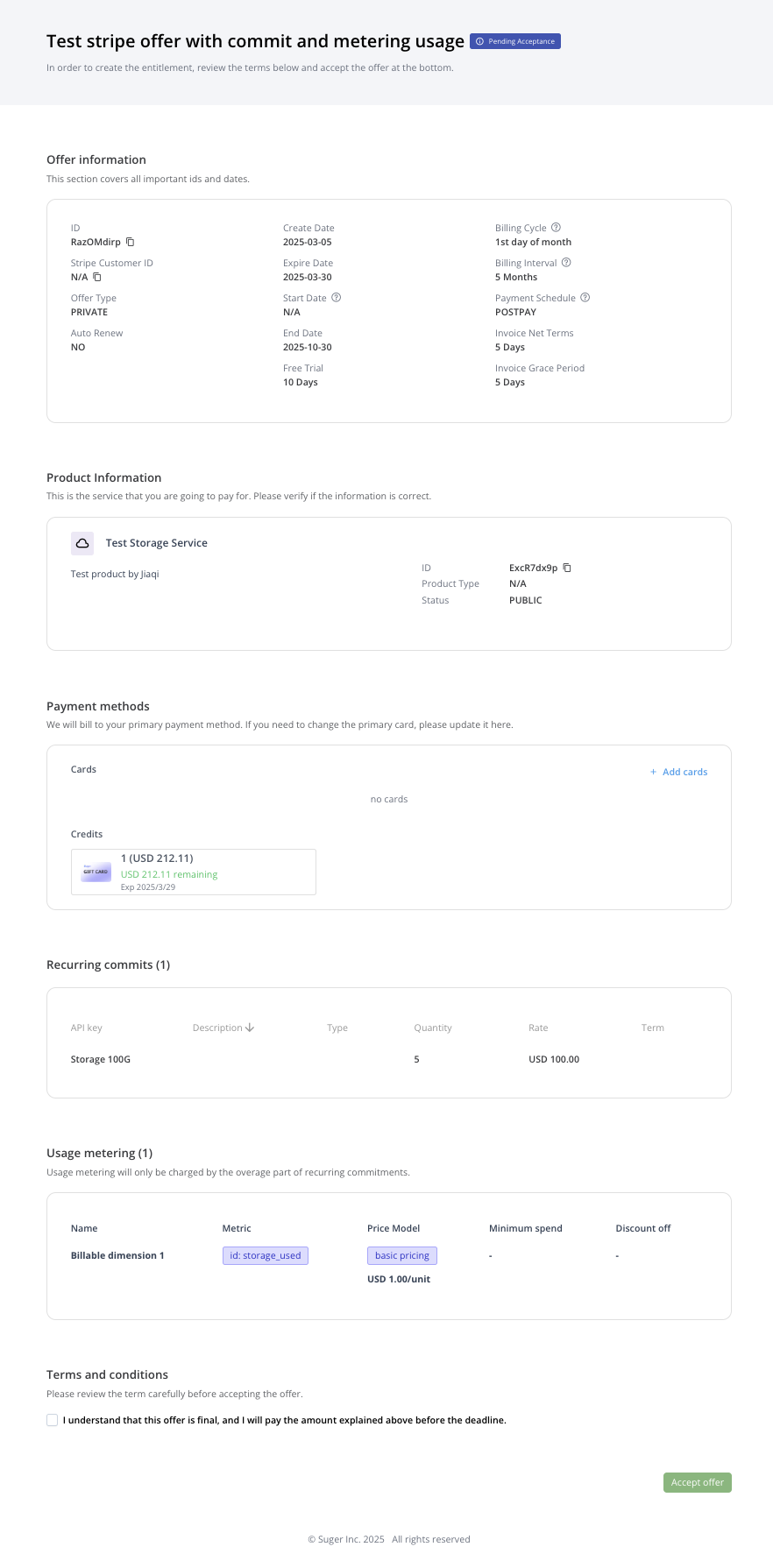Viewport: 773px width, 1568px height.
Task: Copy the product ID ExcR7dx9p
Action: (x=567, y=568)
